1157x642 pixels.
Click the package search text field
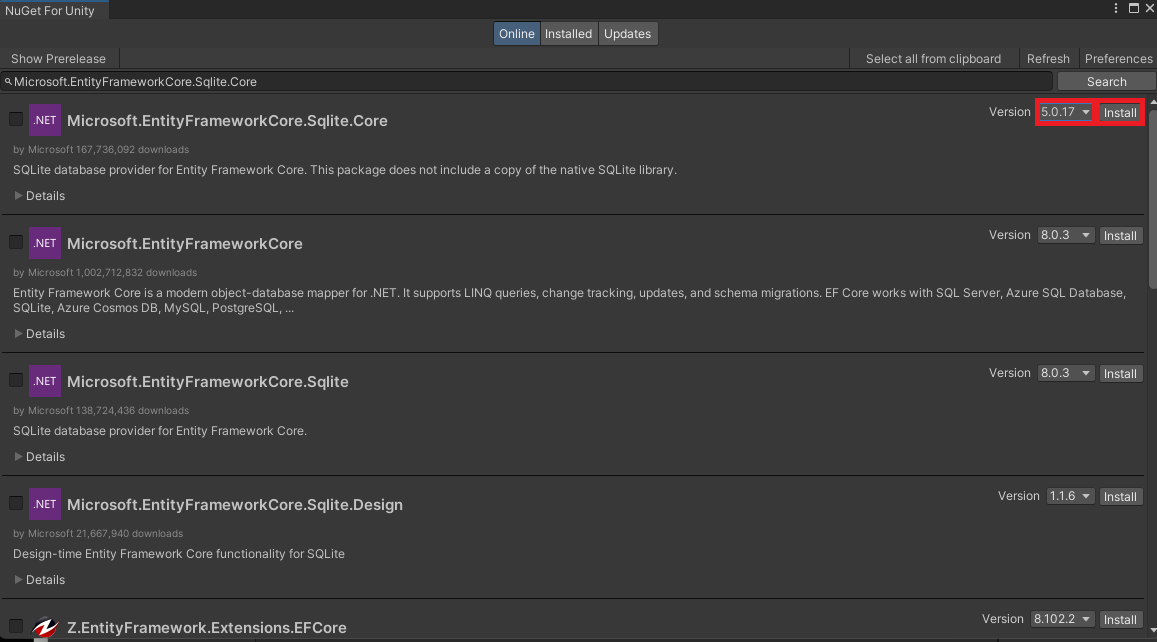point(527,82)
